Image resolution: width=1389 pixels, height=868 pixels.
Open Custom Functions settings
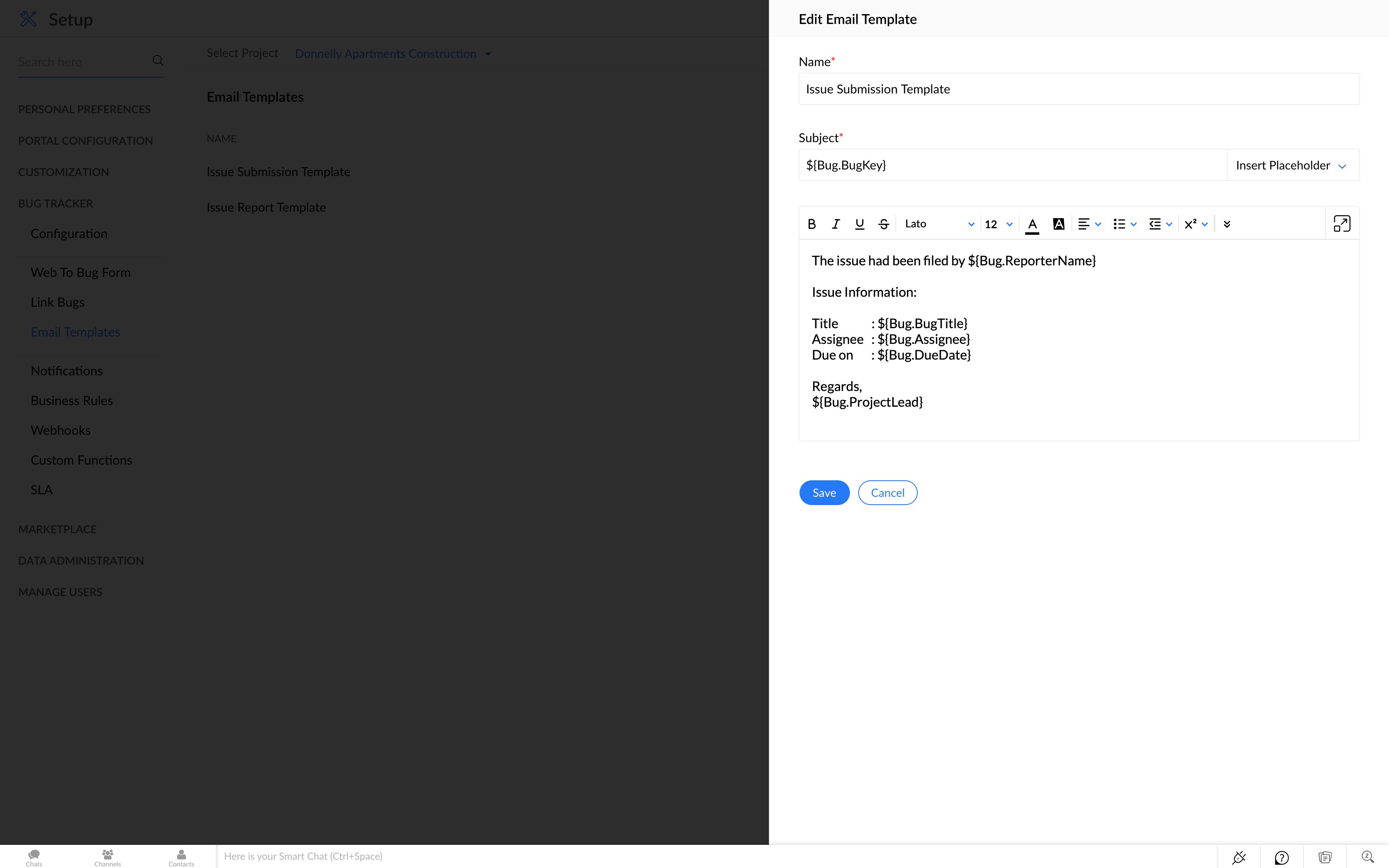[x=81, y=460]
